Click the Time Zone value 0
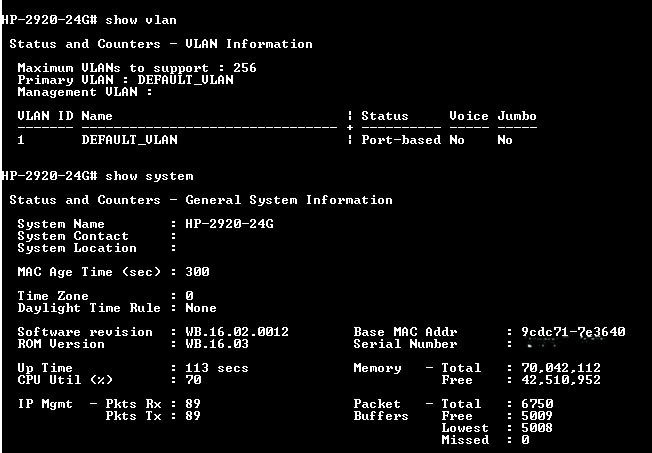This screenshot has height=453, width=652. [189, 296]
